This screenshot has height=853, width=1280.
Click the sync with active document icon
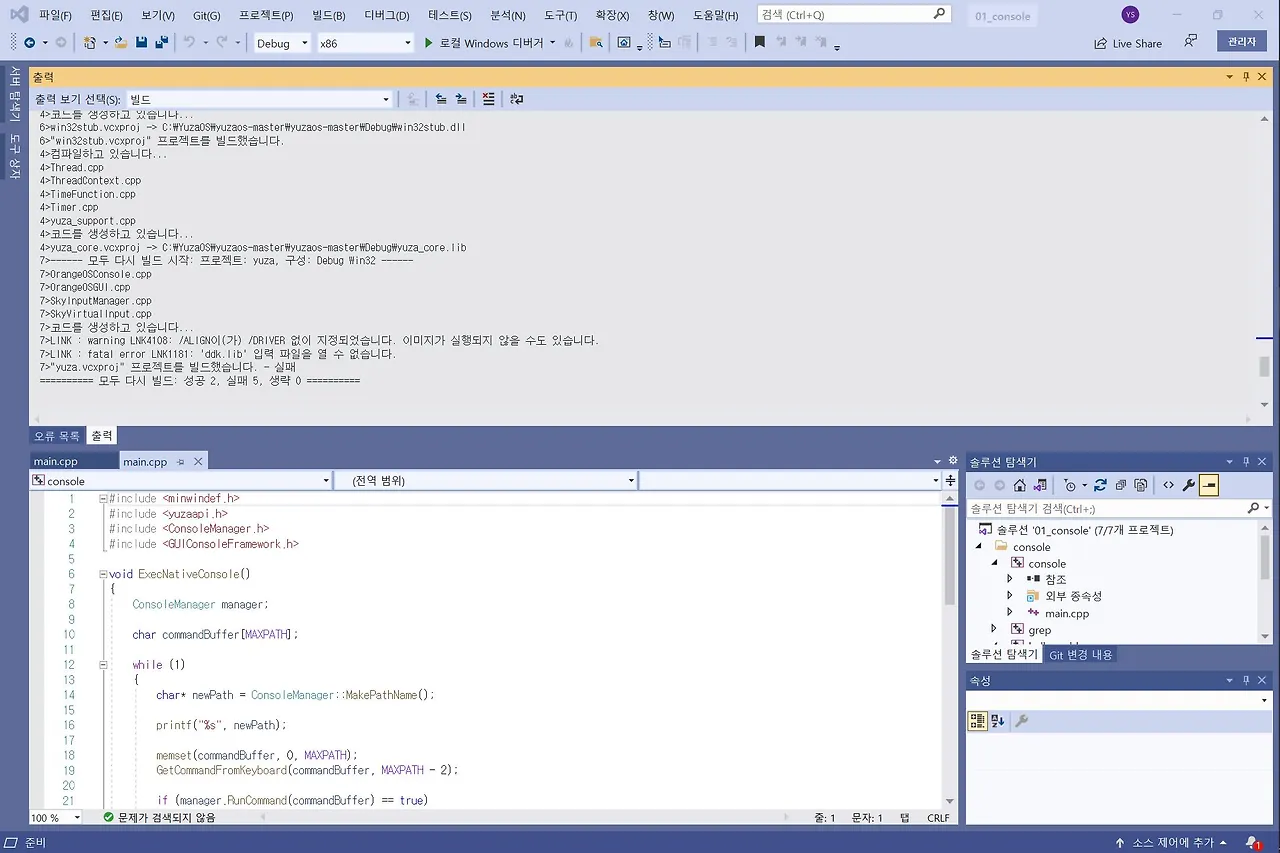1100,485
